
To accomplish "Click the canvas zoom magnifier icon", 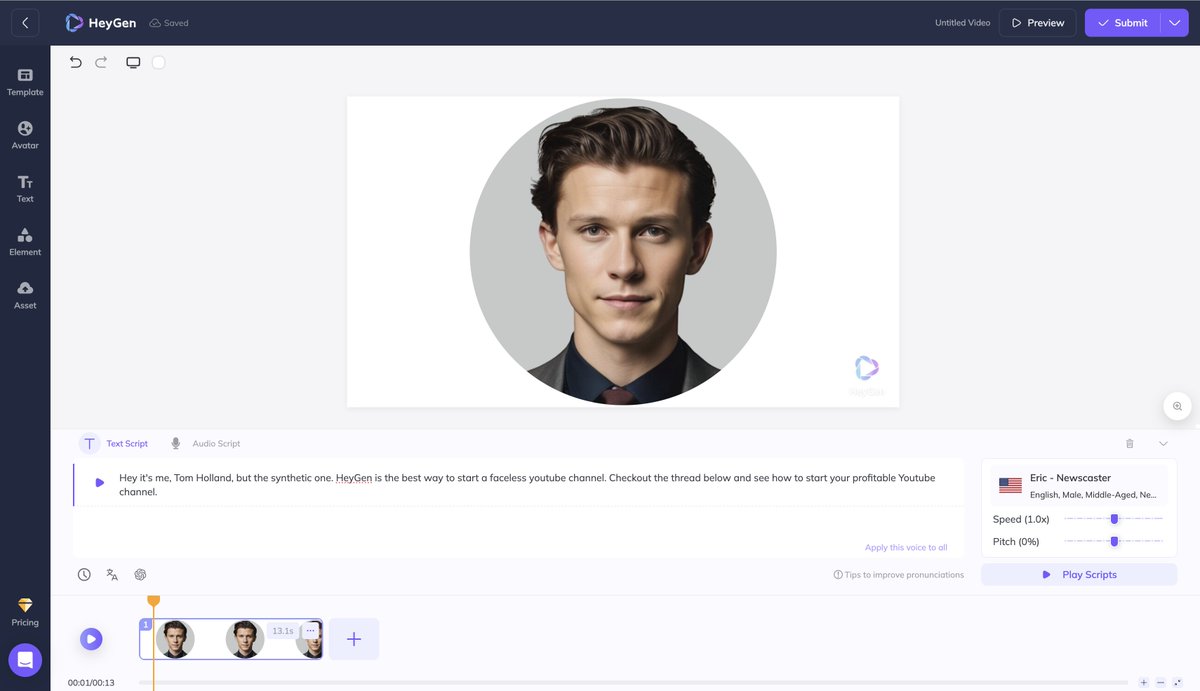I will (x=1177, y=406).
